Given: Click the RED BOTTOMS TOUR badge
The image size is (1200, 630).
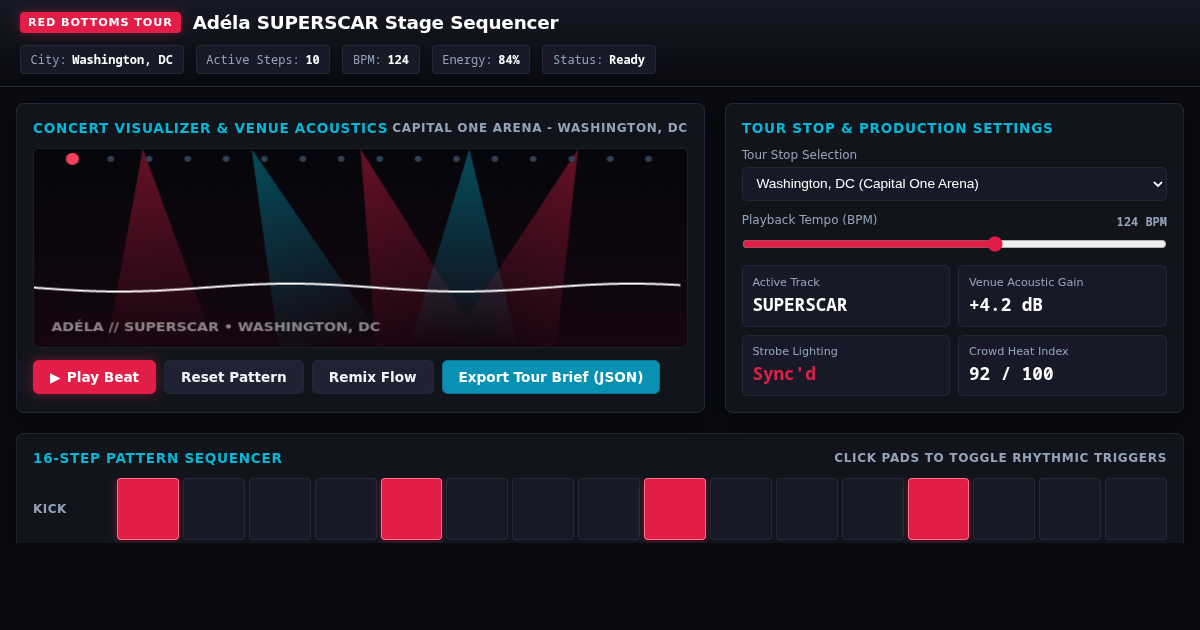Looking at the screenshot, I should coord(100,22).
